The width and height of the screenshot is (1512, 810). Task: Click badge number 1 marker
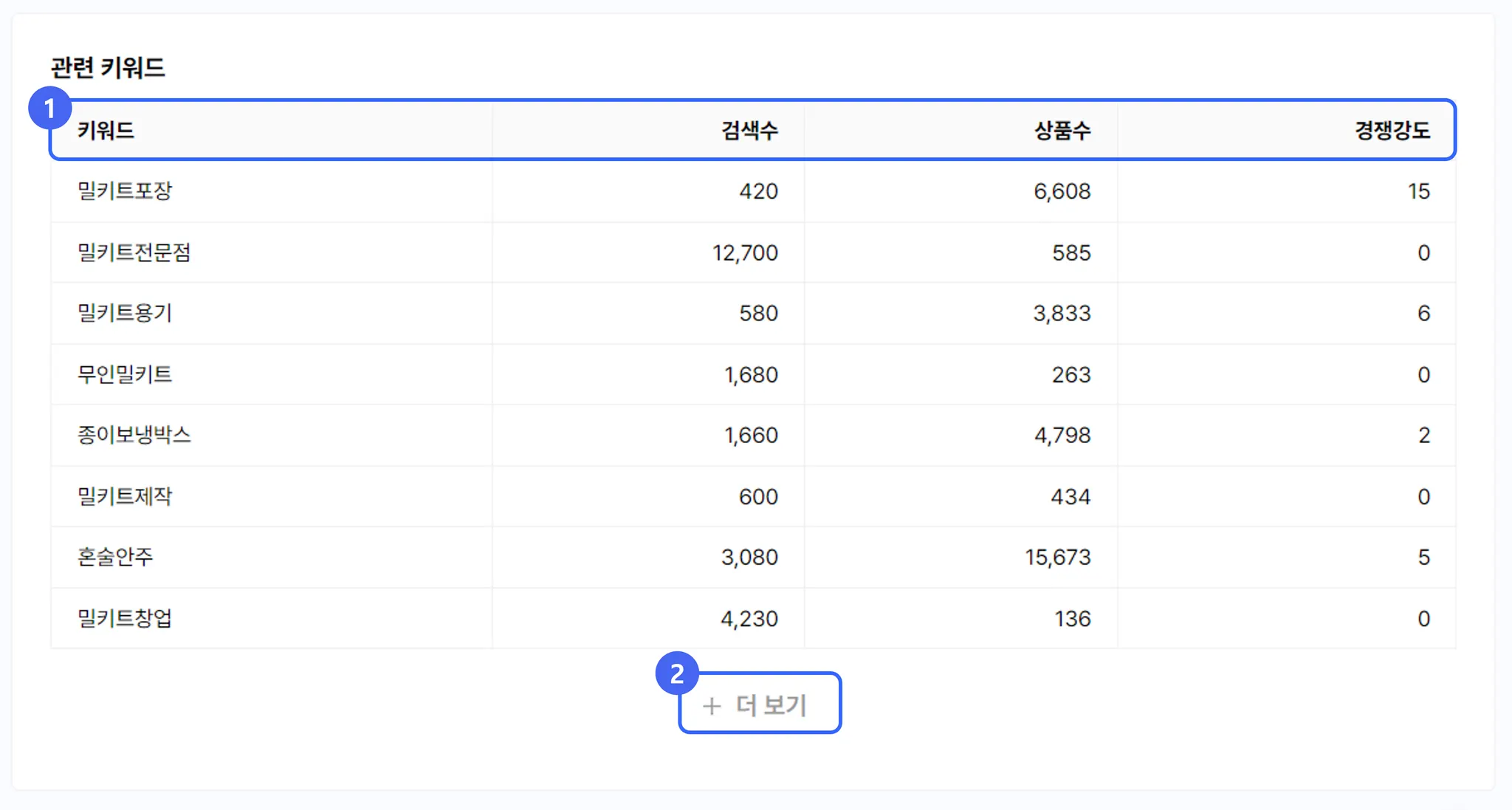49,109
